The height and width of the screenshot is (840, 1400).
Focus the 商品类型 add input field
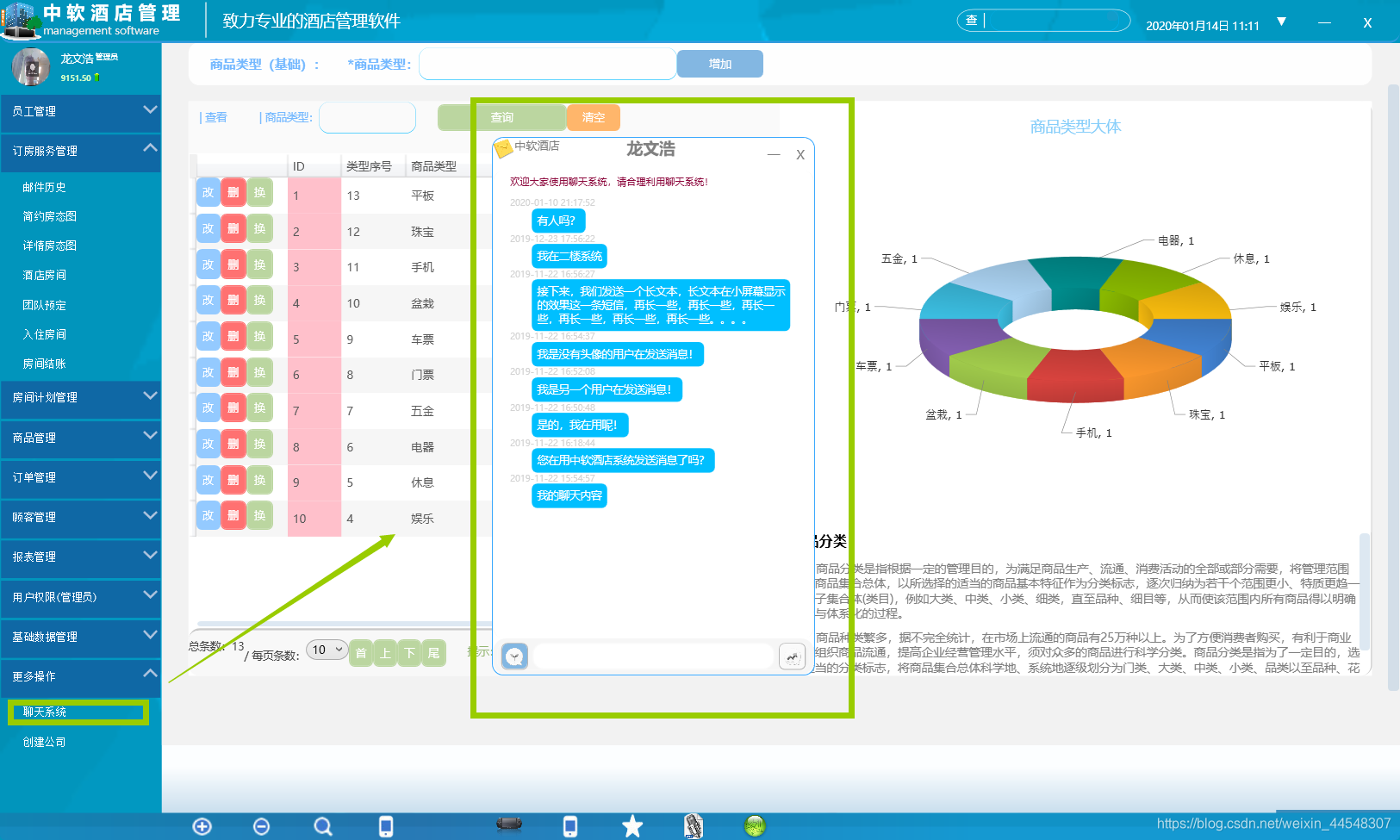(548, 64)
